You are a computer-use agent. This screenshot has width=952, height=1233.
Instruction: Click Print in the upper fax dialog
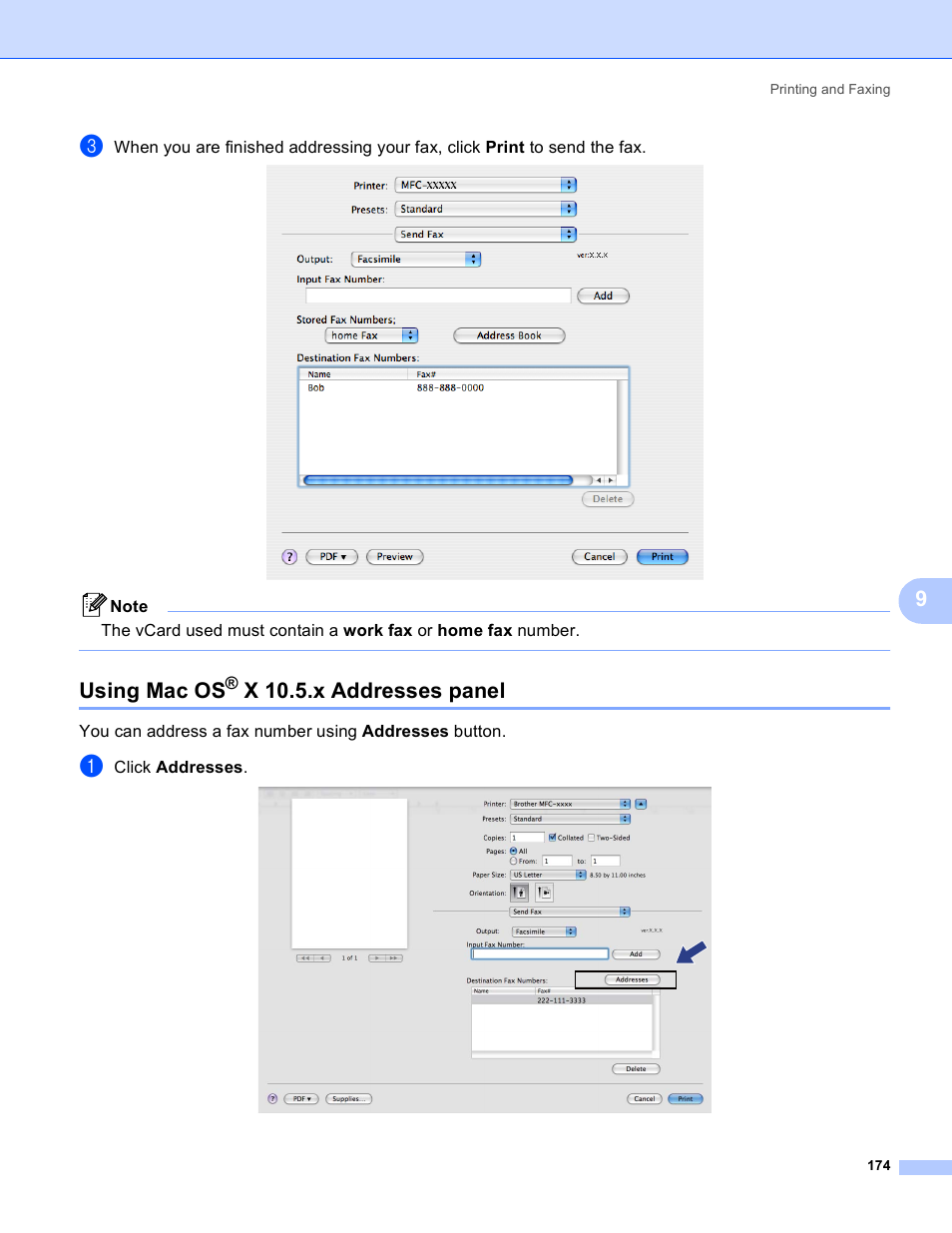point(663,557)
